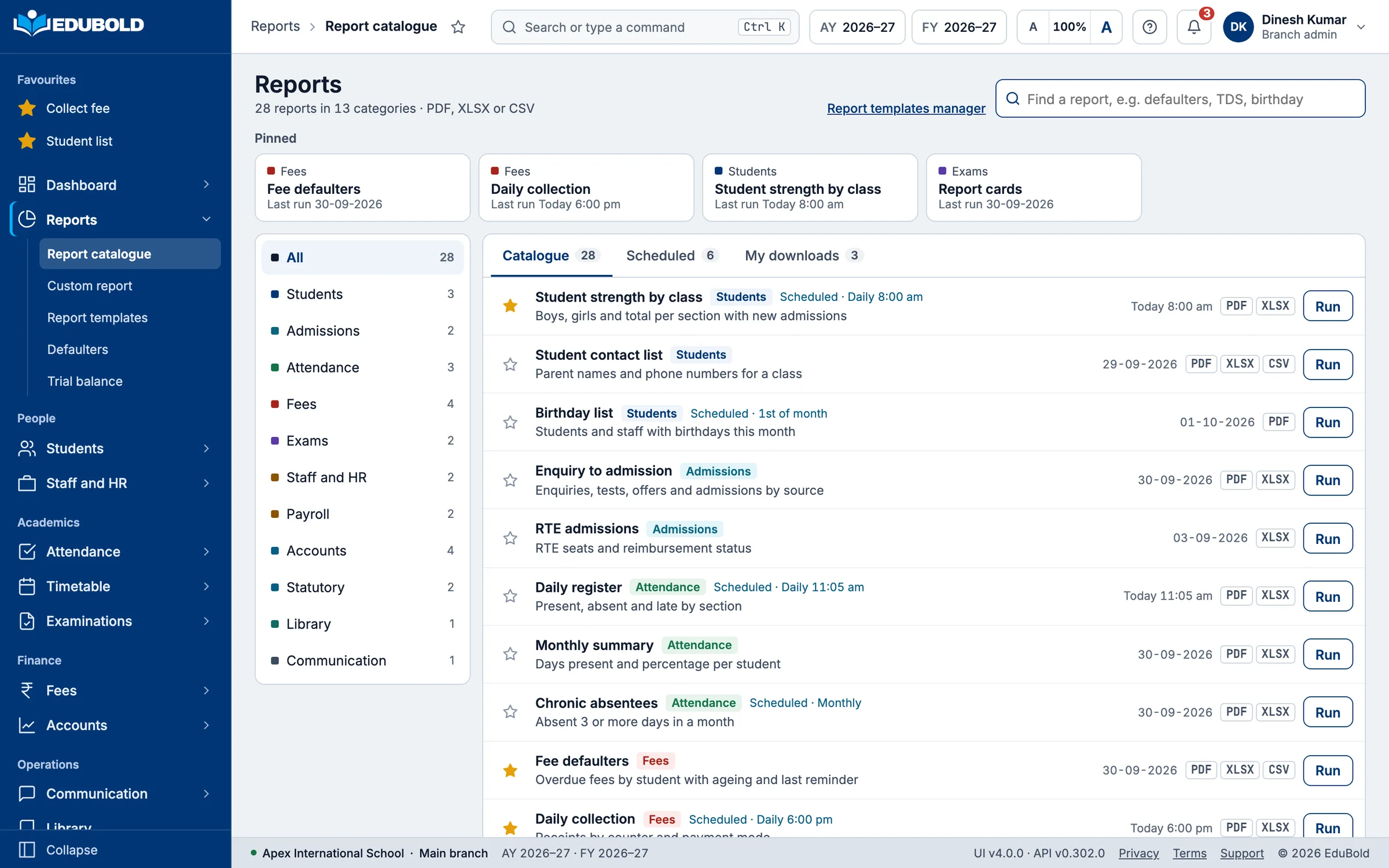Click the Timetable calendar icon
This screenshot has height=868, width=1389.
tap(27, 586)
